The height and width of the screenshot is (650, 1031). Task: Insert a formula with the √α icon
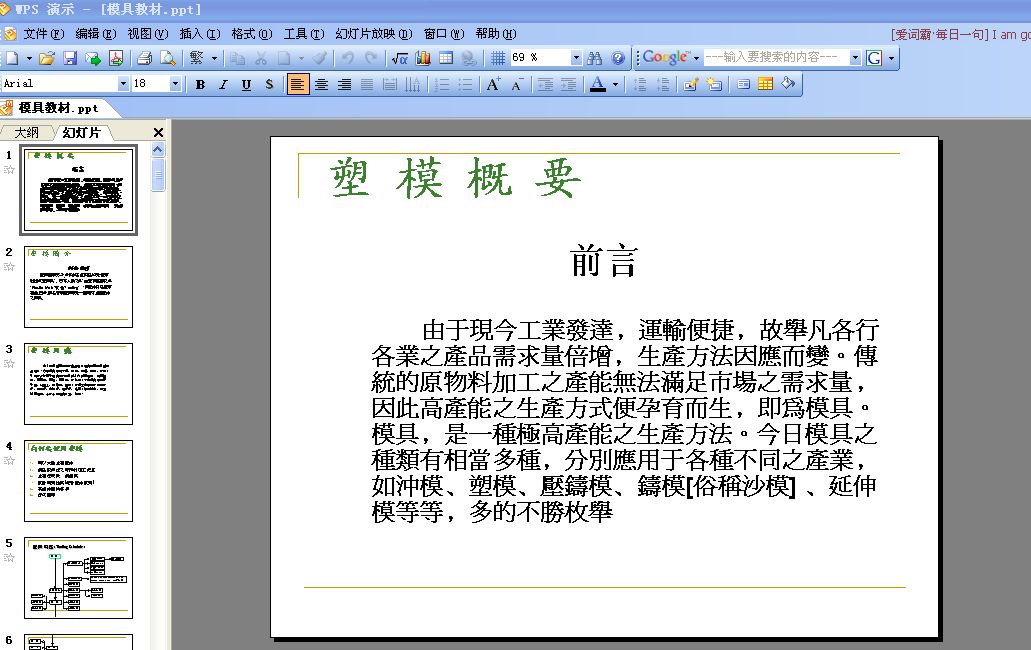point(399,58)
